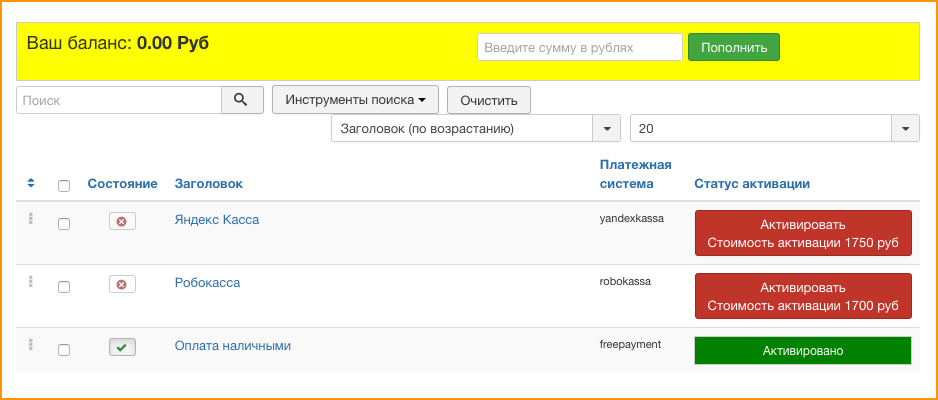Open the items-per-page dropdown showing 20
This screenshot has height=400, width=938.
tap(904, 129)
